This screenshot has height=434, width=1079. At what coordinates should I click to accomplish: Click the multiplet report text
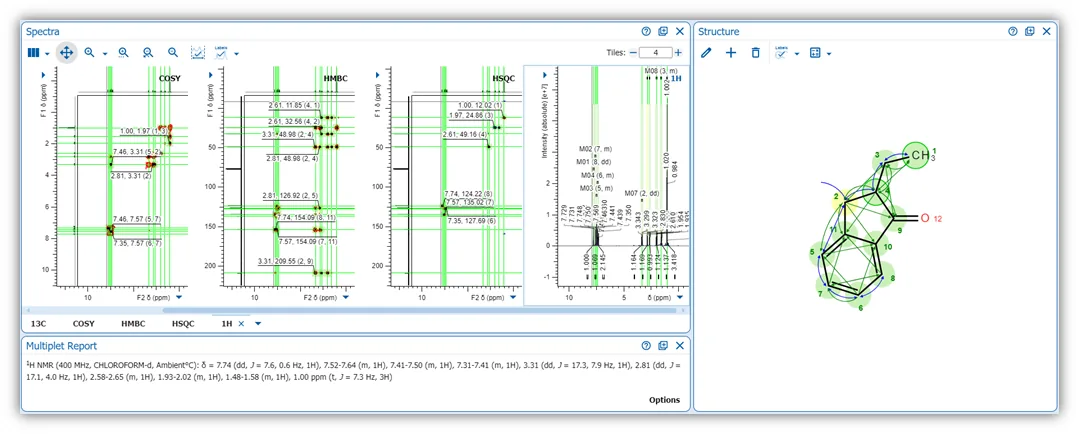pos(352,370)
